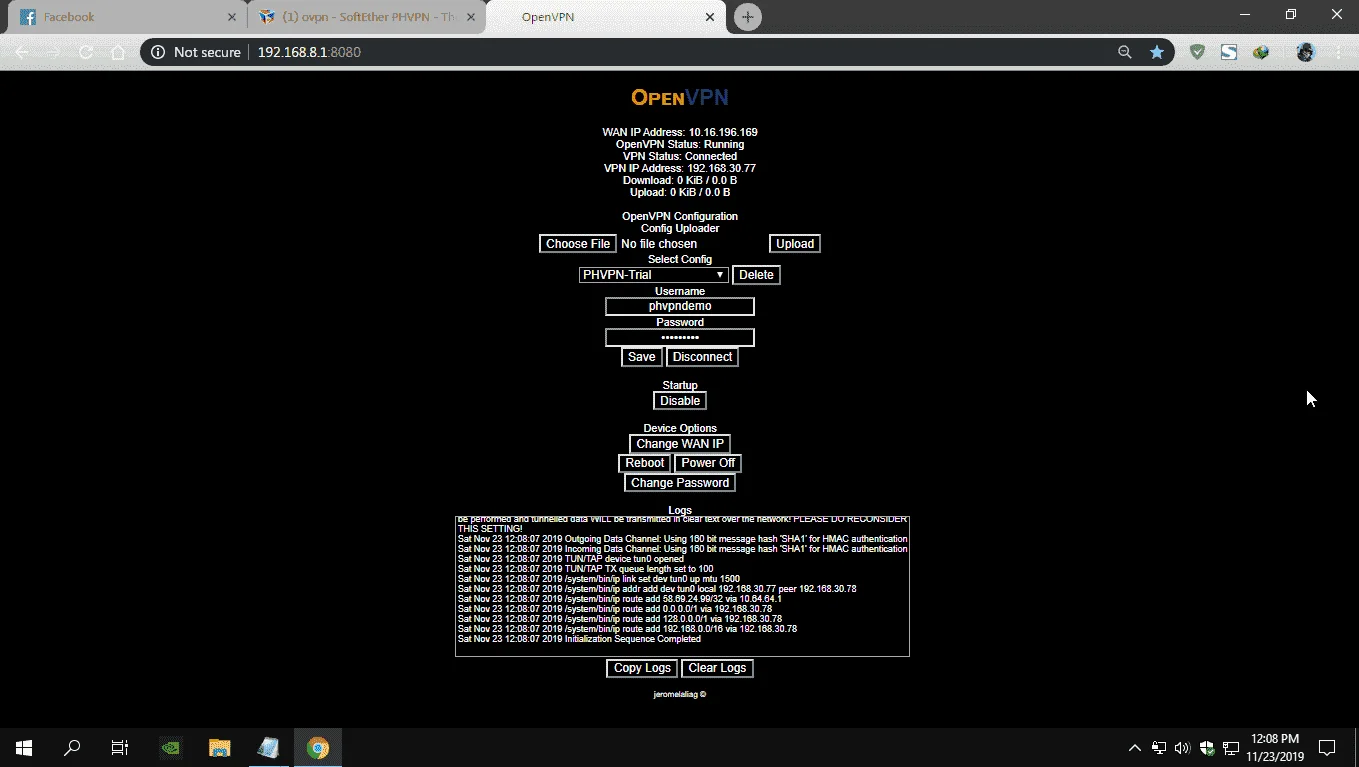The width and height of the screenshot is (1359, 767).
Task: Reboot the device
Action: click(645, 463)
